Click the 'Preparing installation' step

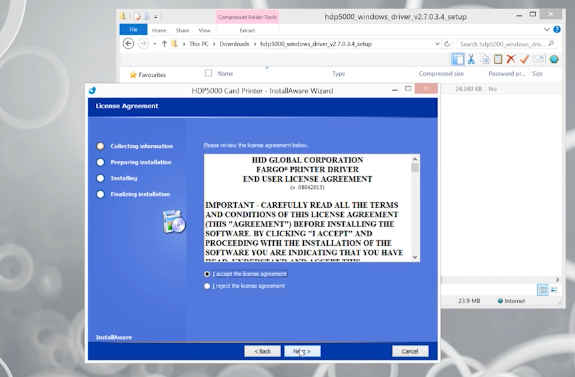(x=141, y=162)
